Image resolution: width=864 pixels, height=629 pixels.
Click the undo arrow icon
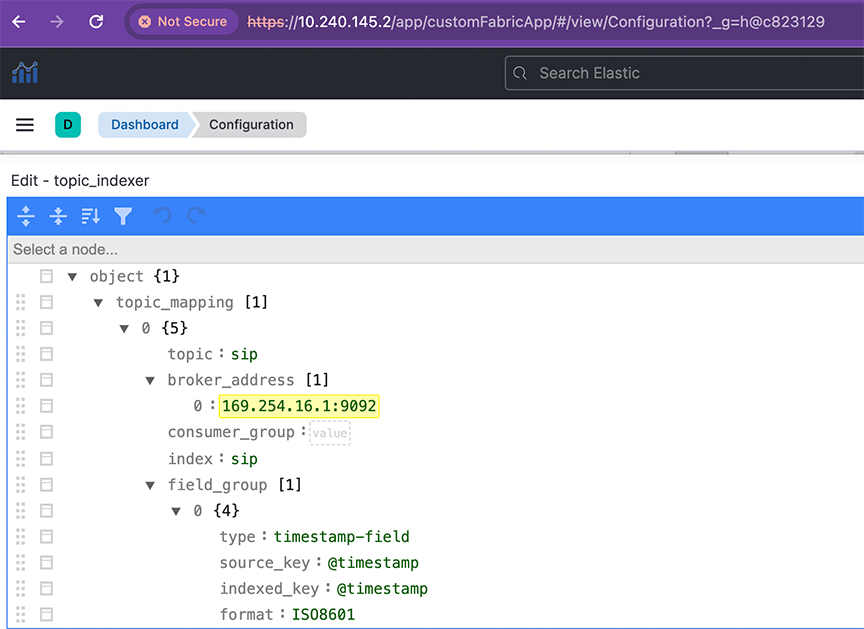(x=163, y=216)
